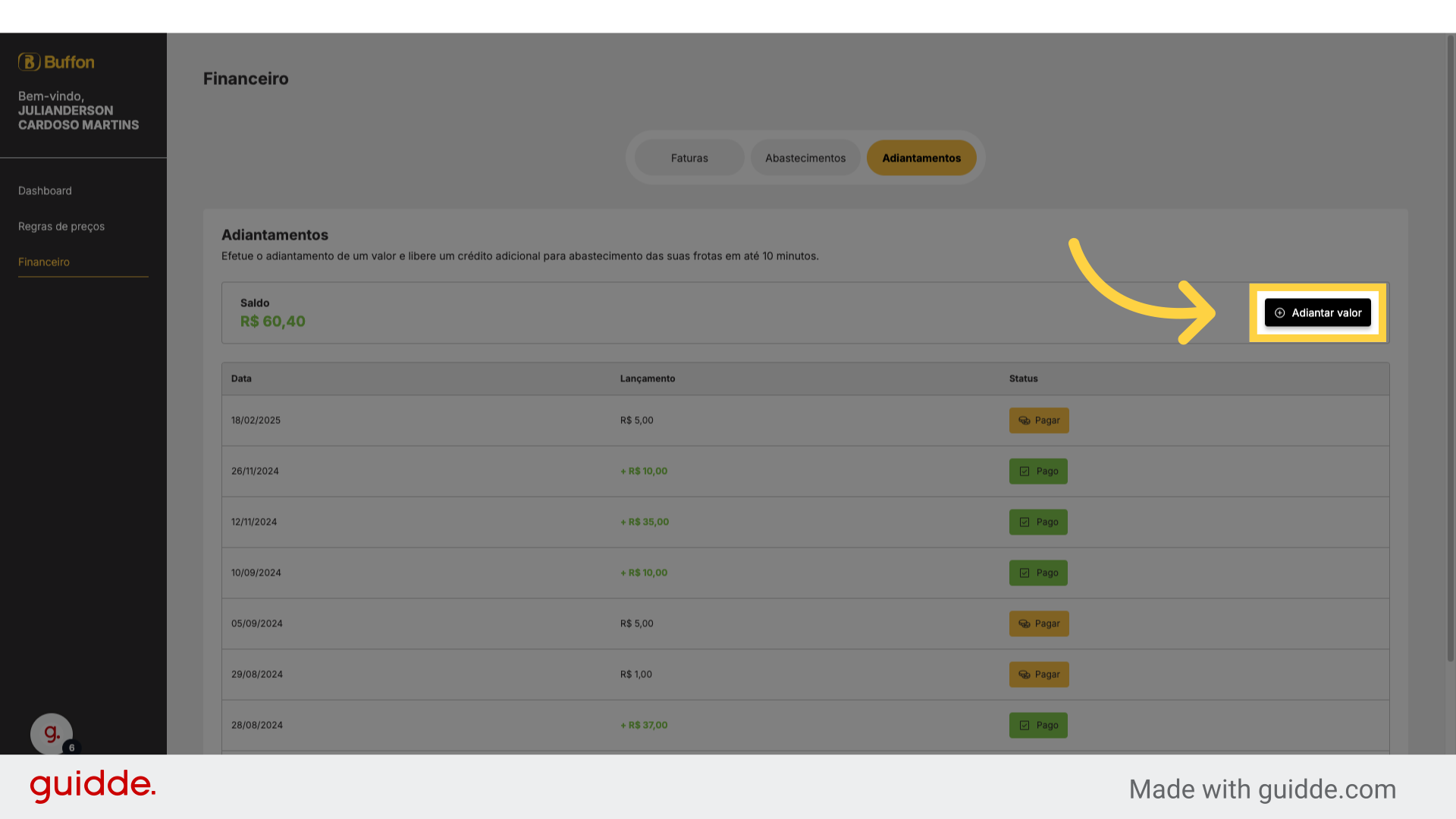Click payment icon on 18/02/2025 Pagar button
Screen dimensions: 1456x819
(1024, 420)
